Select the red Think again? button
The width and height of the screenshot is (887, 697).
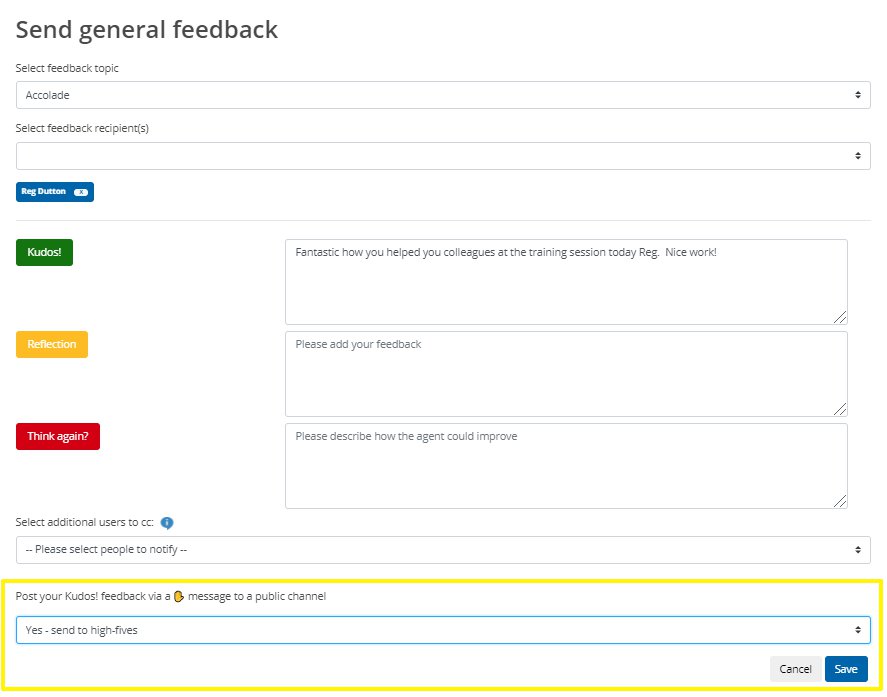click(x=58, y=437)
